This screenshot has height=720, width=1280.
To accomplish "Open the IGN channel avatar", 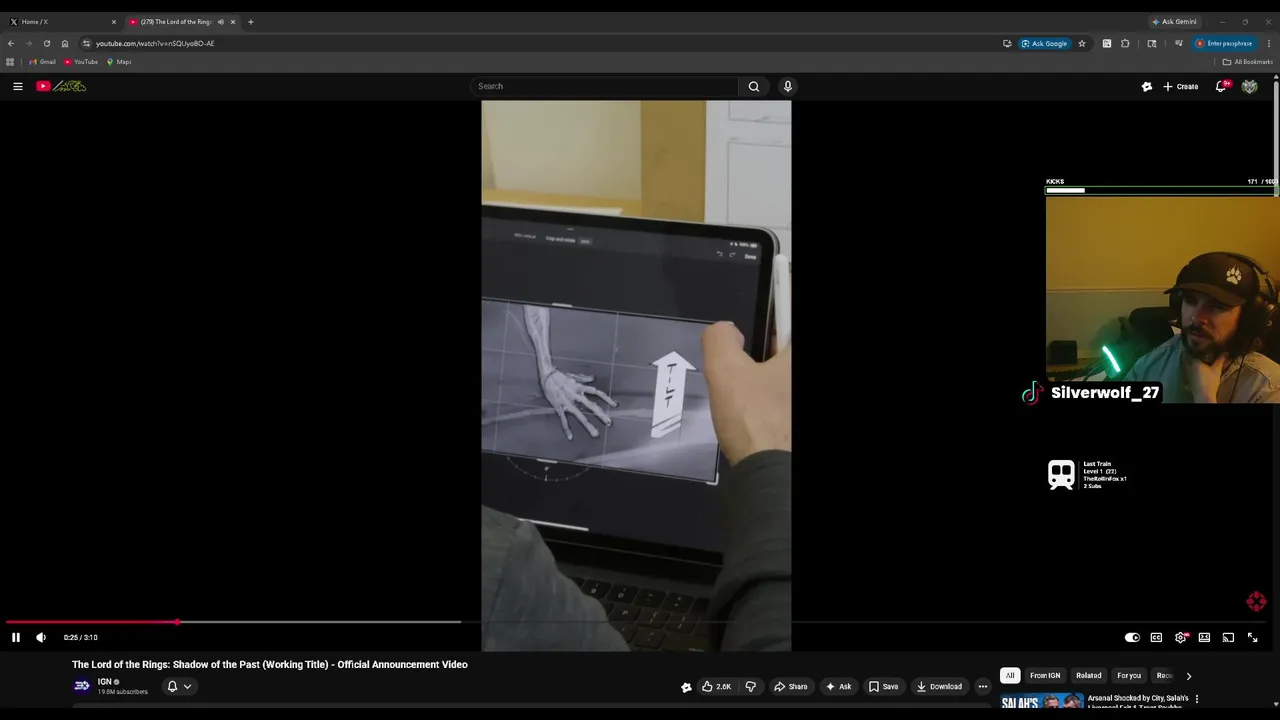I will [x=82, y=685].
